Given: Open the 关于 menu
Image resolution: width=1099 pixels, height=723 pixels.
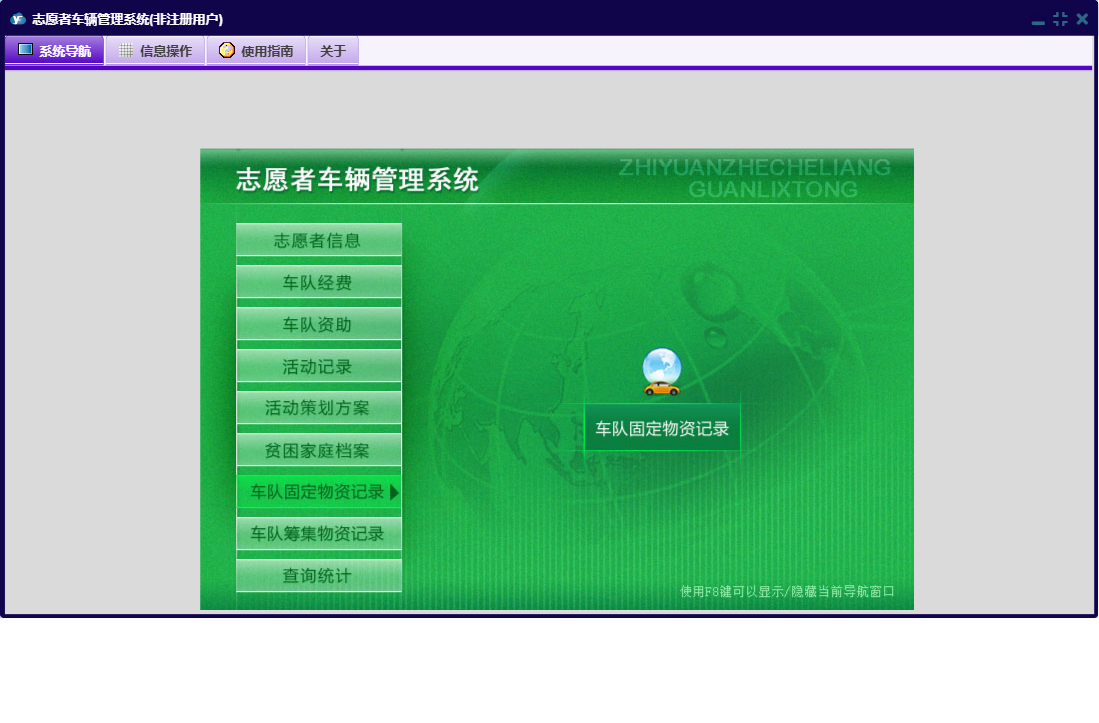Looking at the screenshot, I should [333, 50].
